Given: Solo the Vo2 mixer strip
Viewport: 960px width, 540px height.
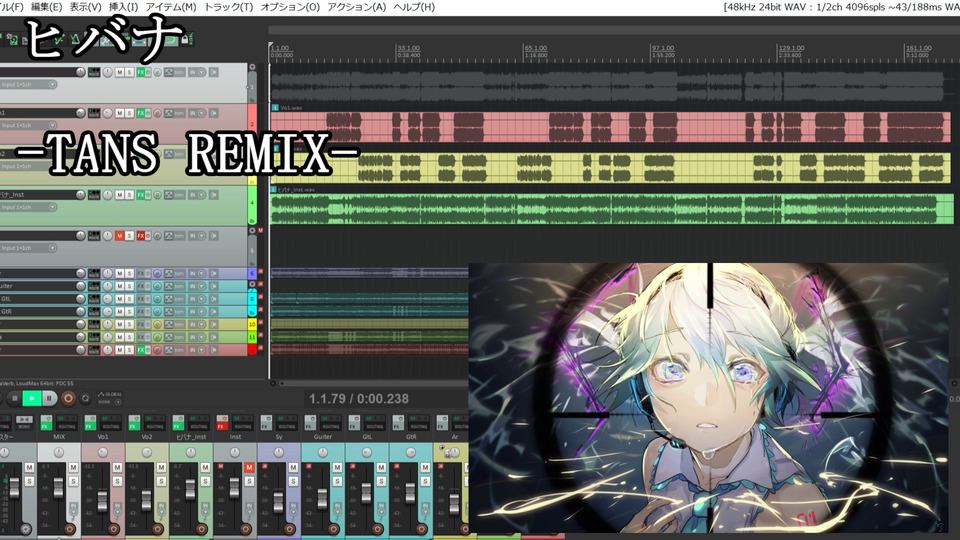Looking at the screenshot, I should pos(162,481).
